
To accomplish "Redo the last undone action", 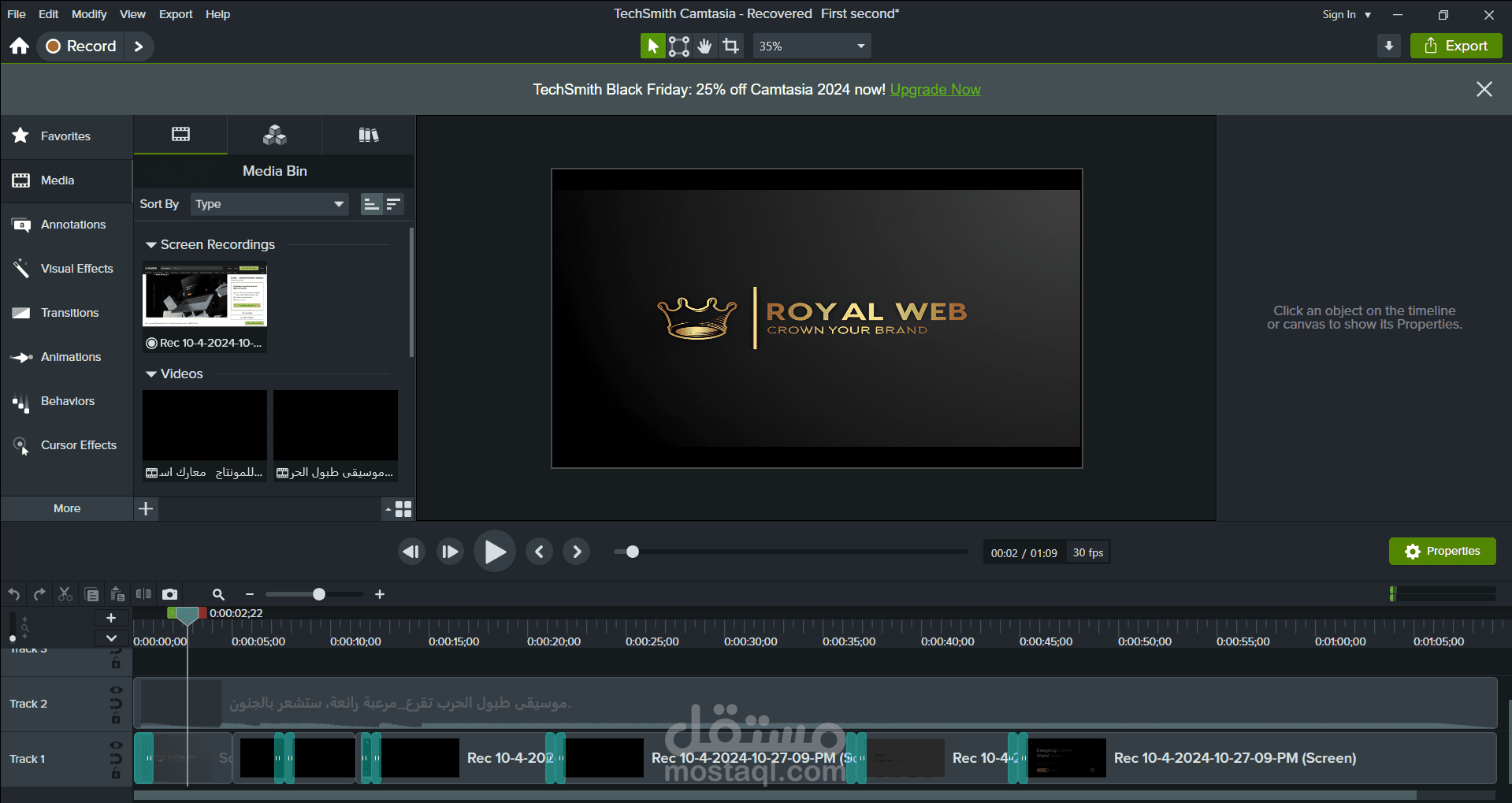I will pyautogui.click(x=39, y=594).
